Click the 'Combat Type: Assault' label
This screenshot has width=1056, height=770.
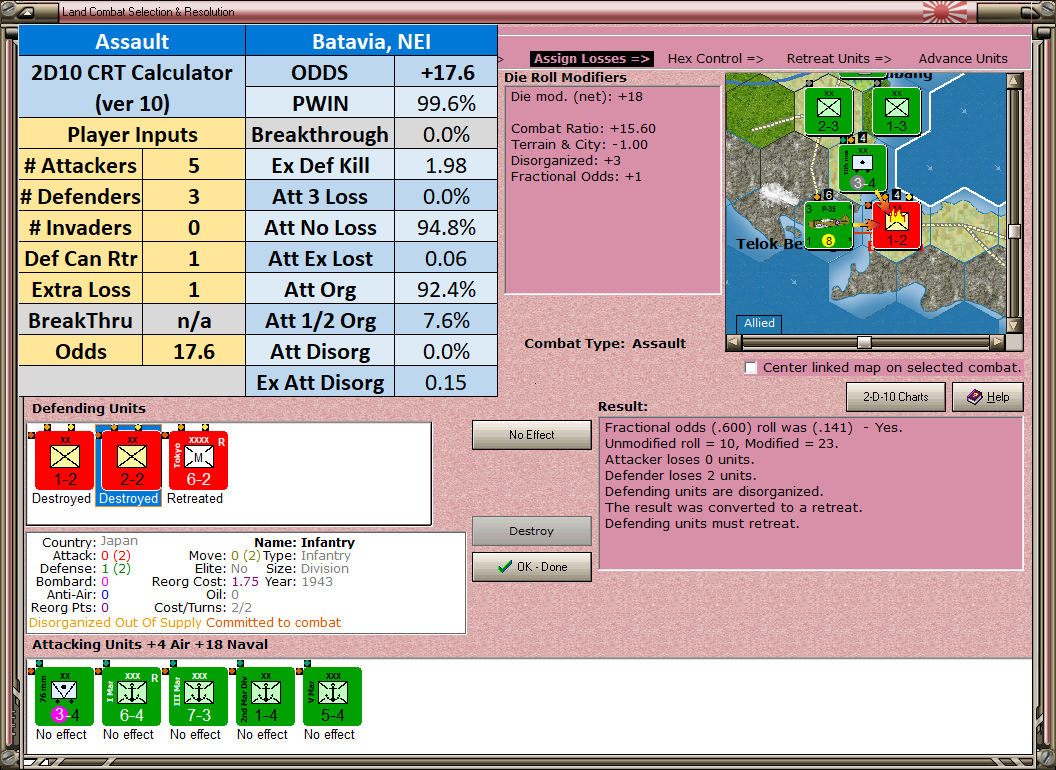click(605, 344)
